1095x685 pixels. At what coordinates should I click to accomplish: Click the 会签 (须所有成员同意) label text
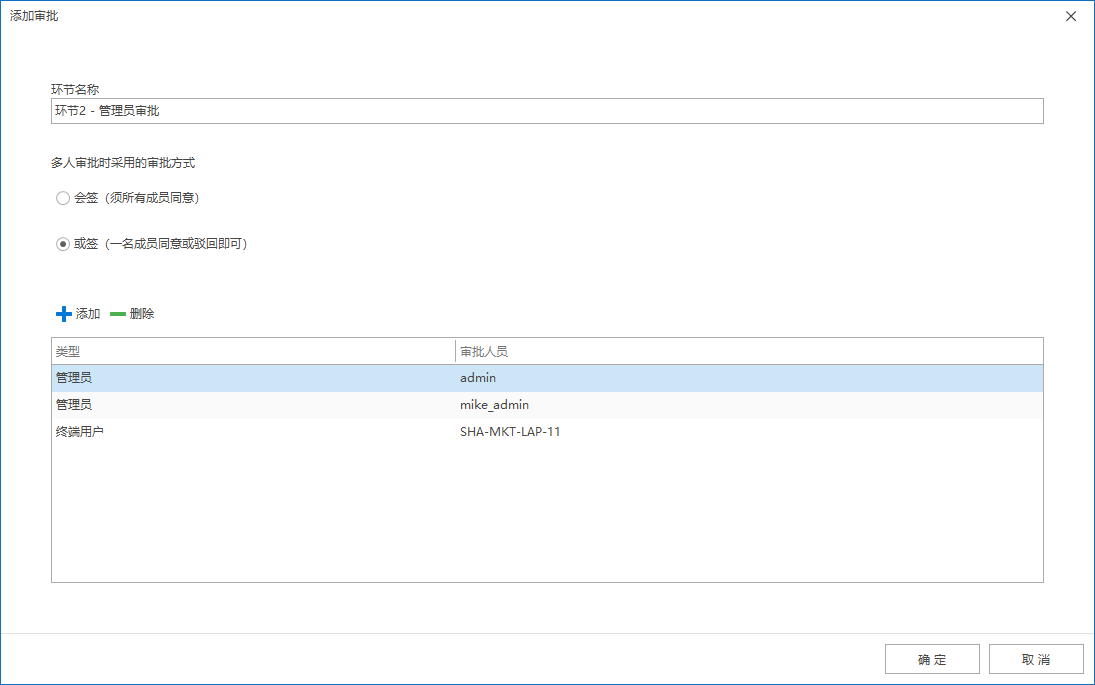(137, 198)
